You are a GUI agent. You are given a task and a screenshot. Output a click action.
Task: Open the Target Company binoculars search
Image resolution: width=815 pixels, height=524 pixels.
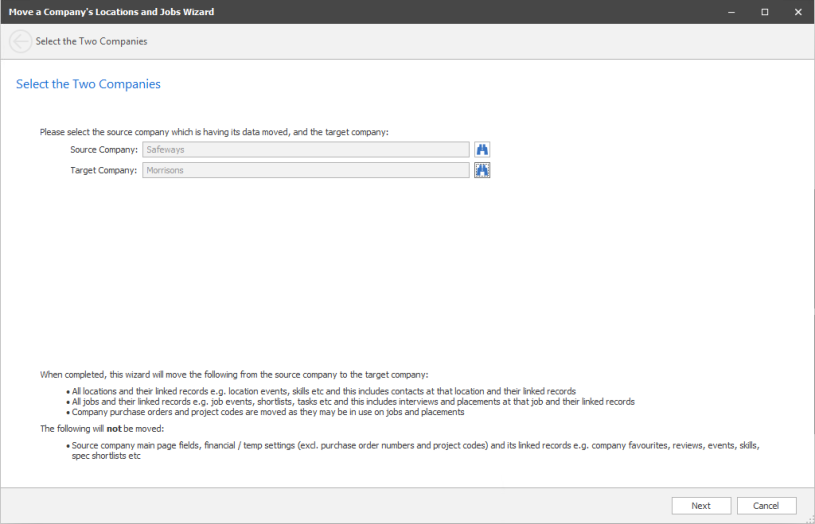[x=482, y=170]
